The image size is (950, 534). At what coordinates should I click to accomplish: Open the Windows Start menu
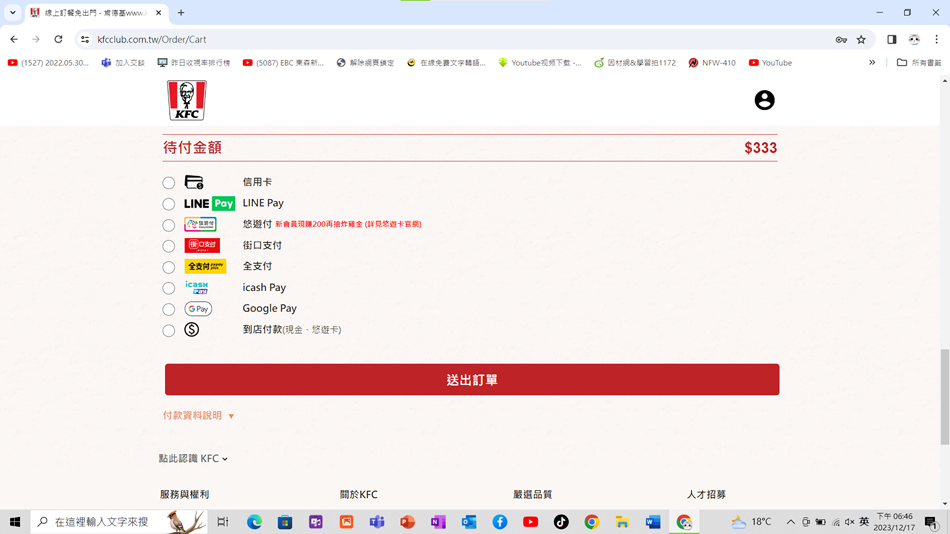pos(15,522)
